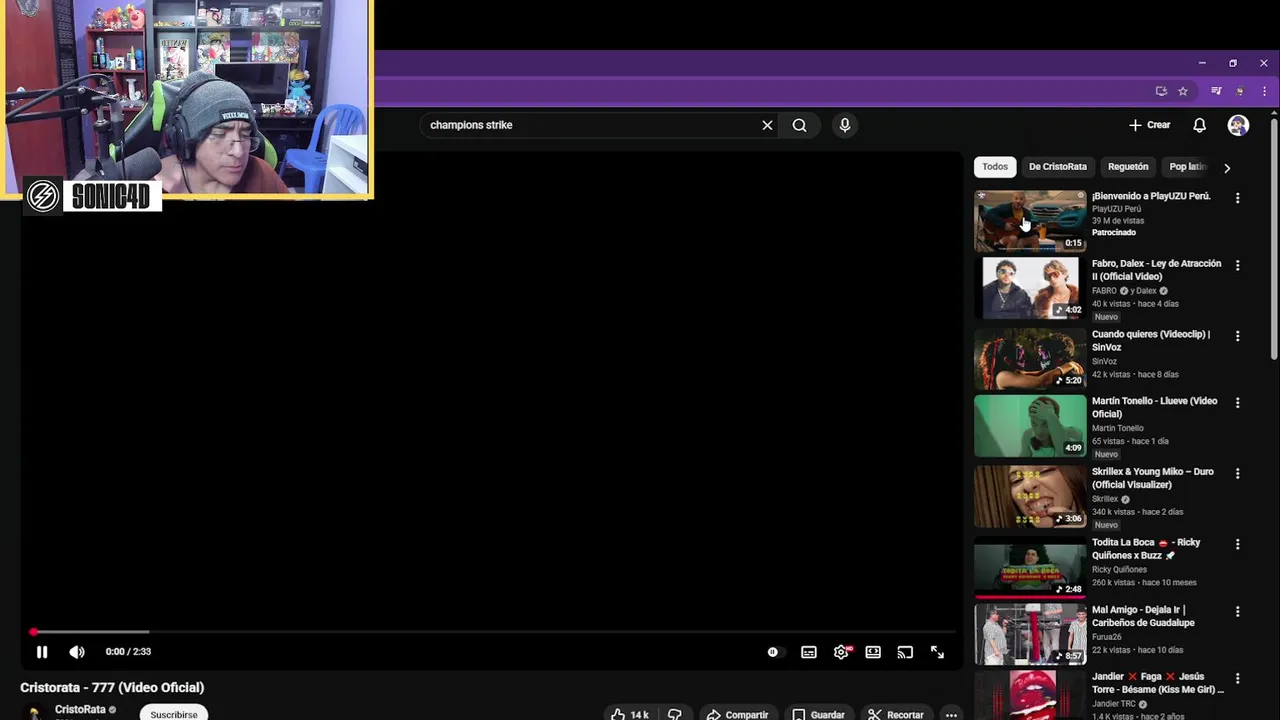Image resolution: width=1280 pixels, height=720 pixels.
Task: Switch to theater mode in the player
Action: 873,652
